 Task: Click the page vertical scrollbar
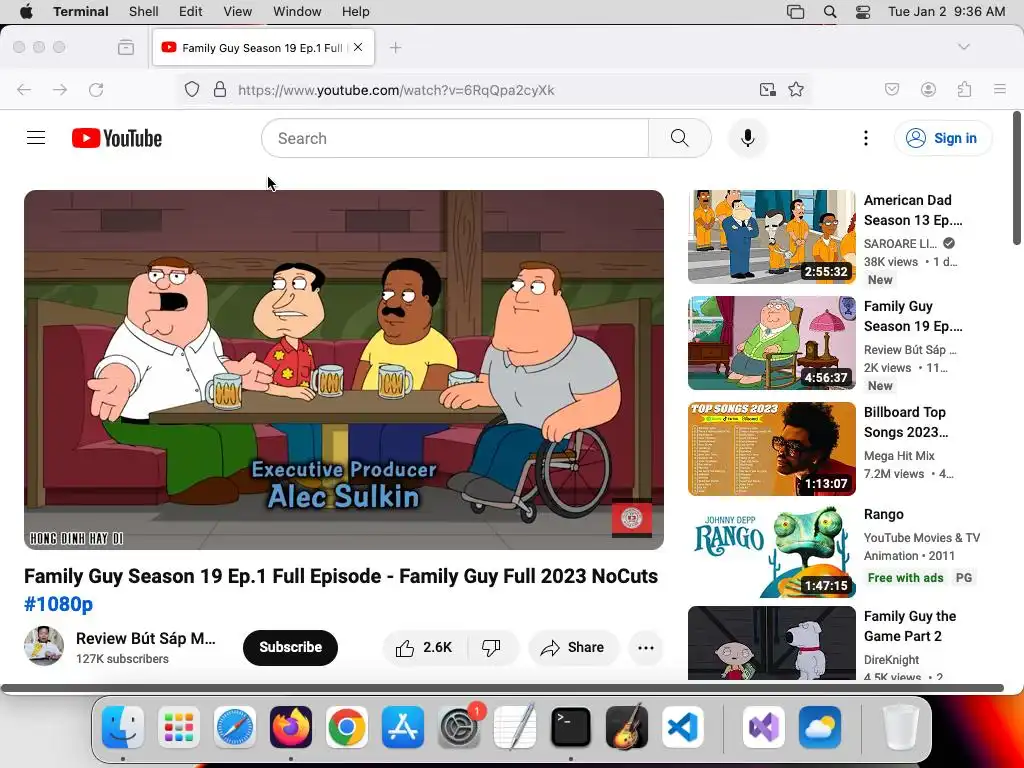point(1016,178)
